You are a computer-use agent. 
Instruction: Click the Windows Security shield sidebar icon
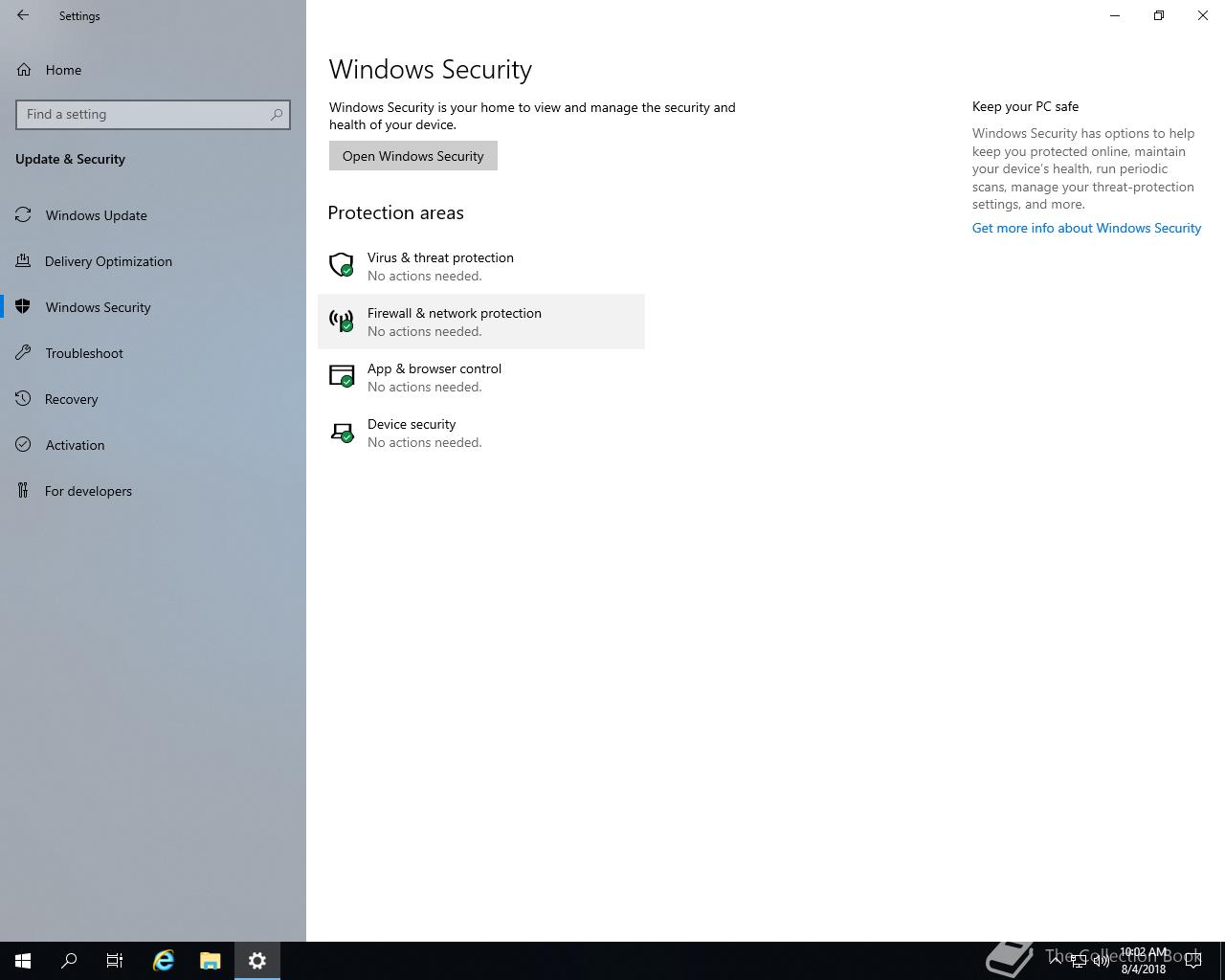(24, 307)
